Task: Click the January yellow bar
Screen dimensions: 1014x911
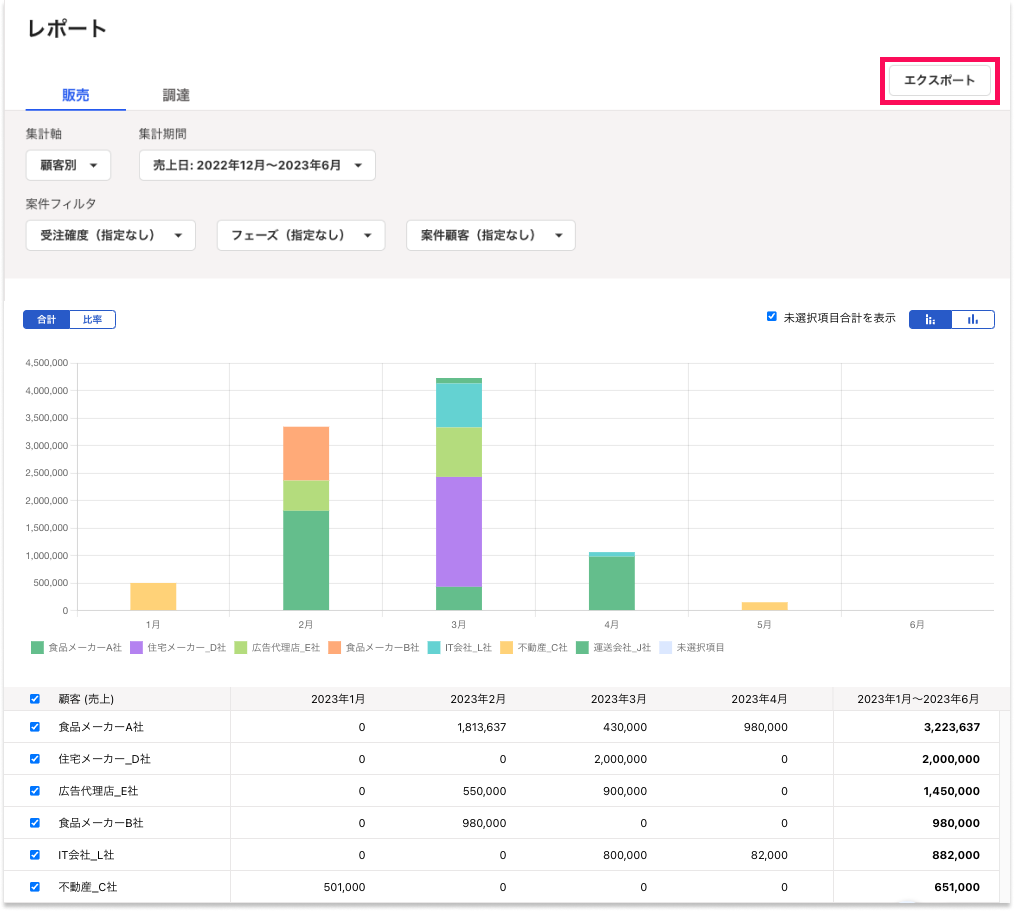Action: pos(153,596)
